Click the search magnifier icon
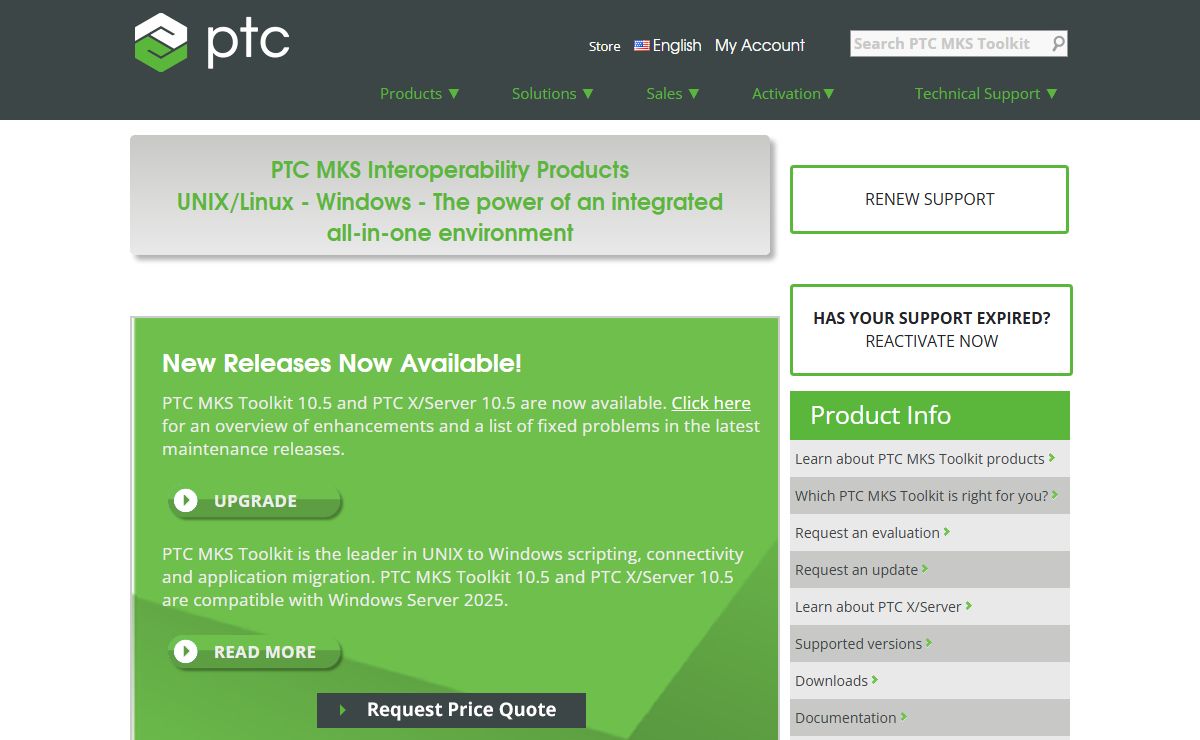 point(1058,43)
